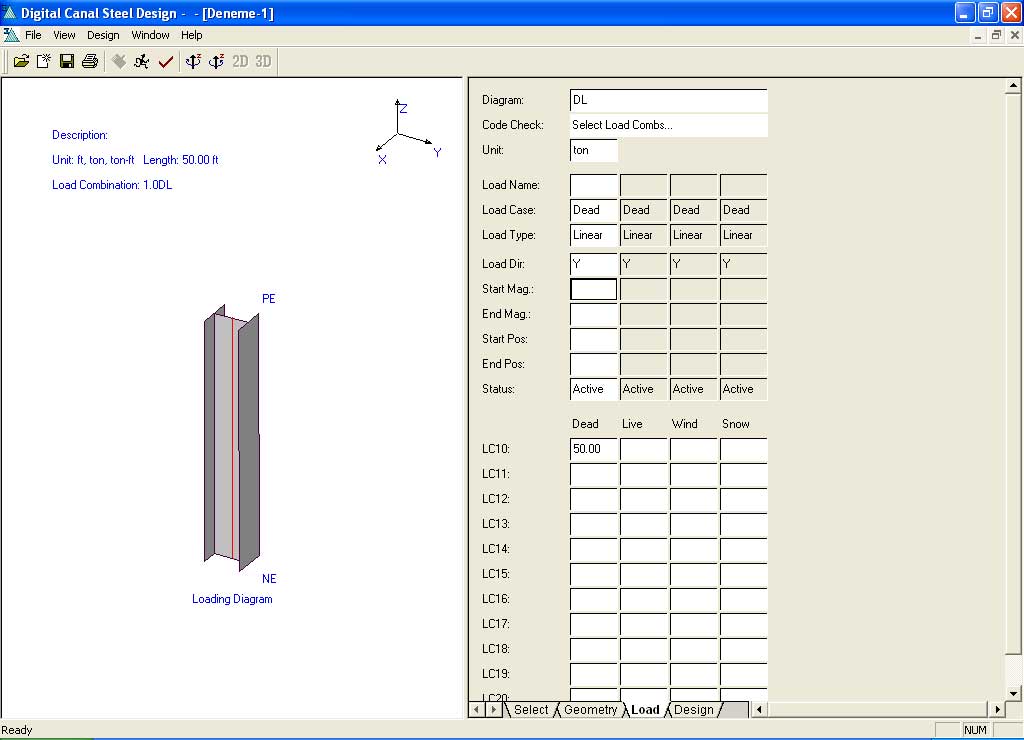Click the greyed-out brush toolbar icon
The height and width of the screenshot is (740, 1024).
point(118,61)
